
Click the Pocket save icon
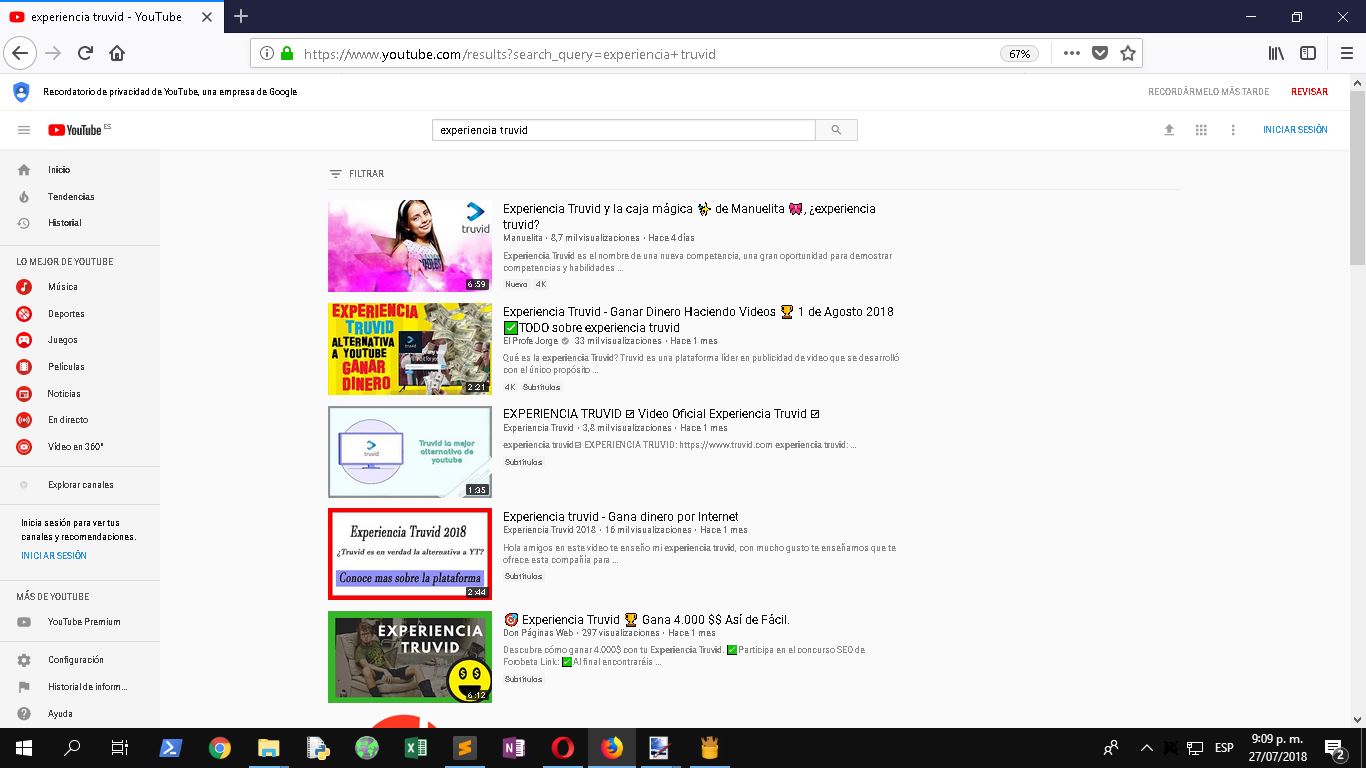pos(1100,54)
